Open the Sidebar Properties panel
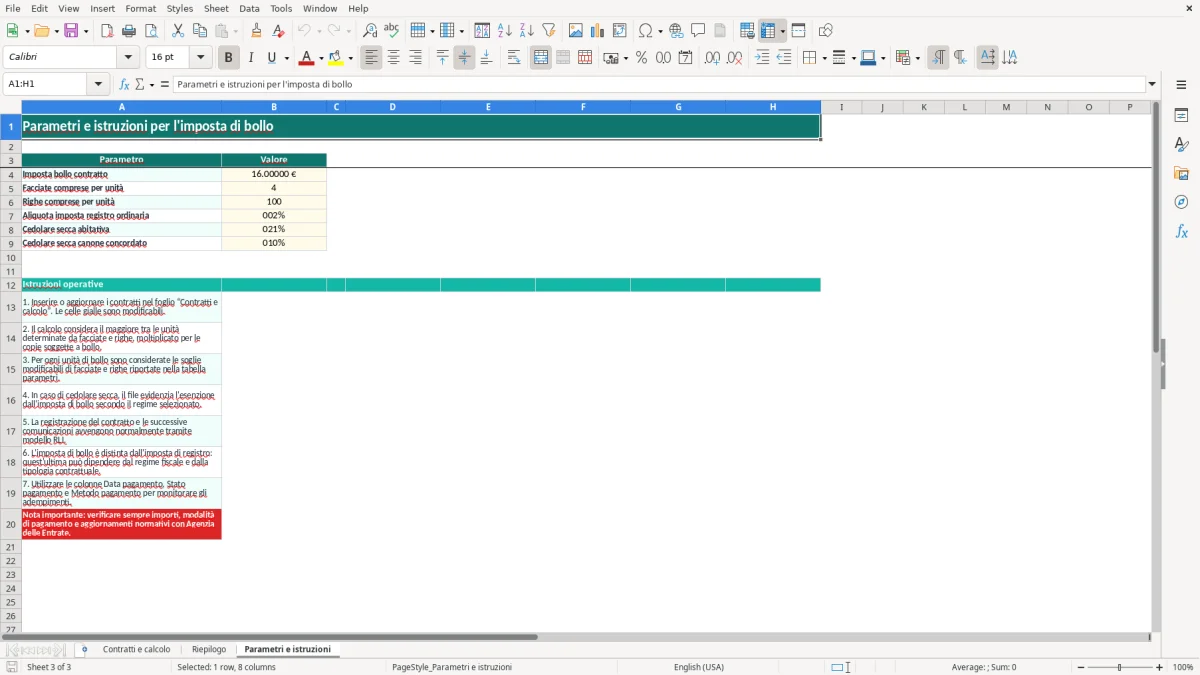 point(1181,116)
